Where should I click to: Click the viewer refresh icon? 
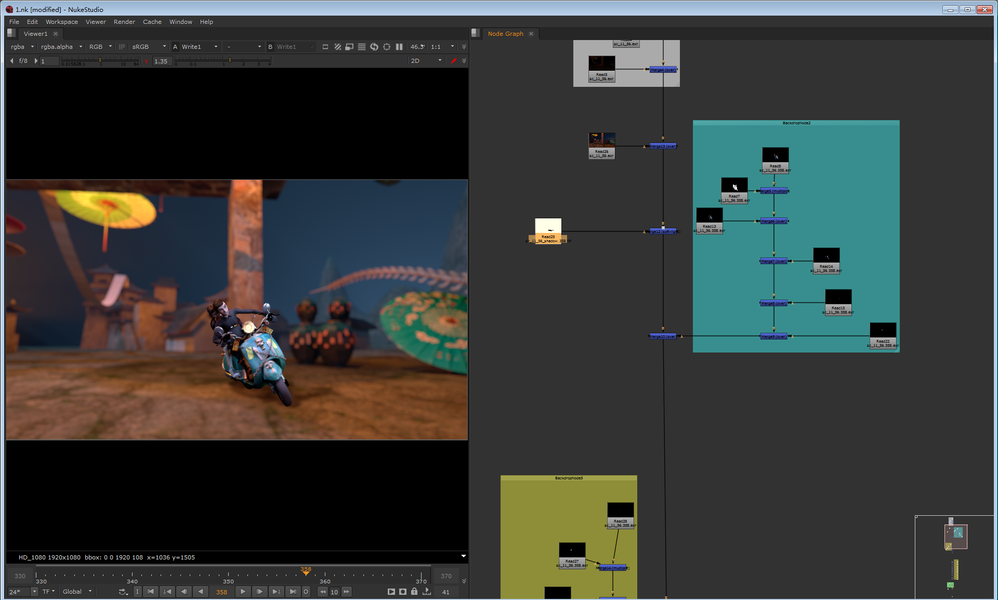point(374,46)
